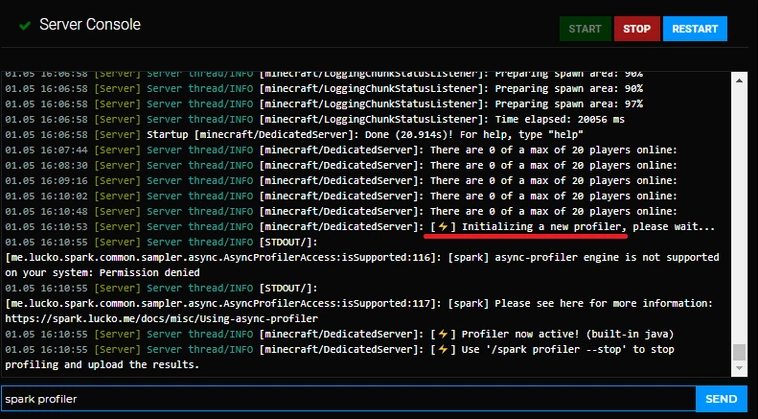Click the lightning icon on the Initializing line
The height and width of the screenshot is (419, 758).
tap(443, 226)
